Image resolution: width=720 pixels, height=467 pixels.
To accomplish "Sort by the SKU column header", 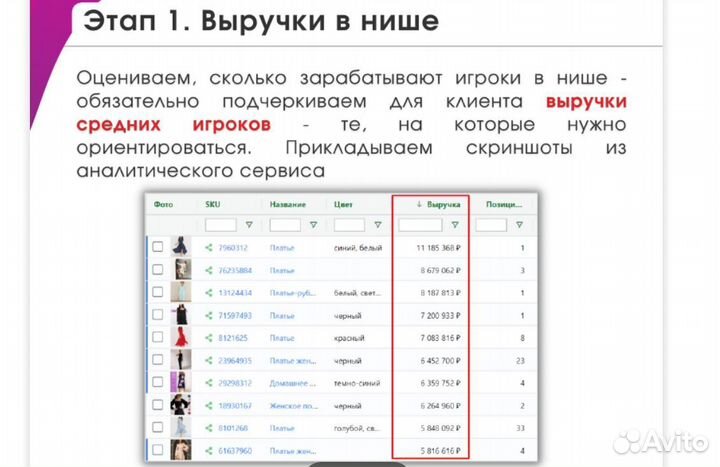I will 213,204.
